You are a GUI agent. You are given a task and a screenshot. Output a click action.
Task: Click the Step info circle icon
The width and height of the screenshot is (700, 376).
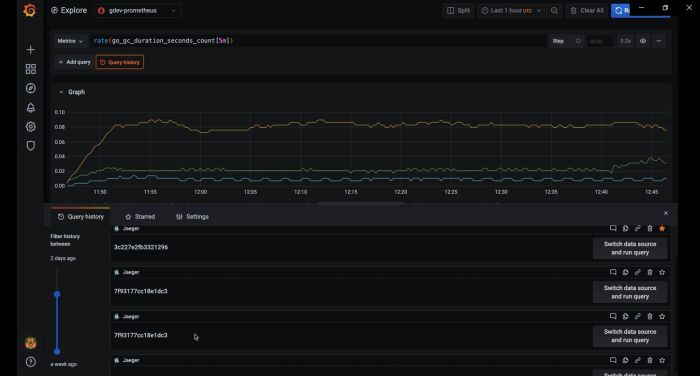[x=578, y=41]
